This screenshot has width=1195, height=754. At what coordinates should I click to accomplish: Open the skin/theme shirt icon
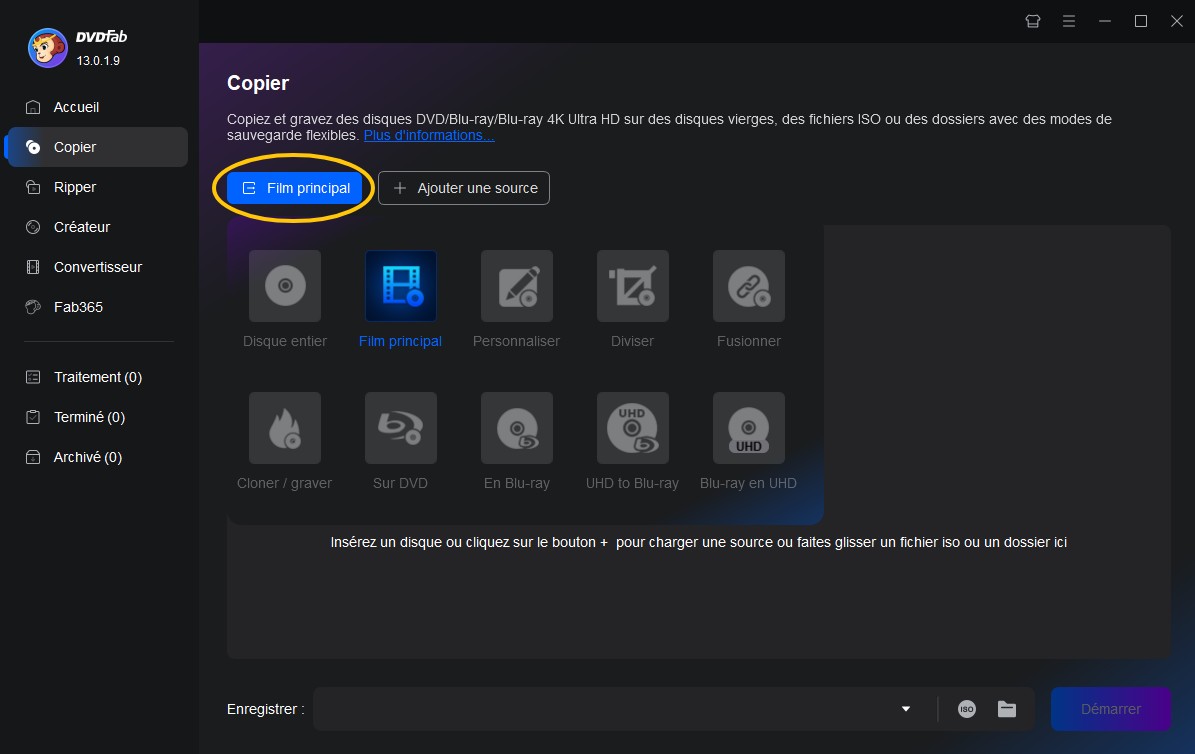[x=1033, y=21]
